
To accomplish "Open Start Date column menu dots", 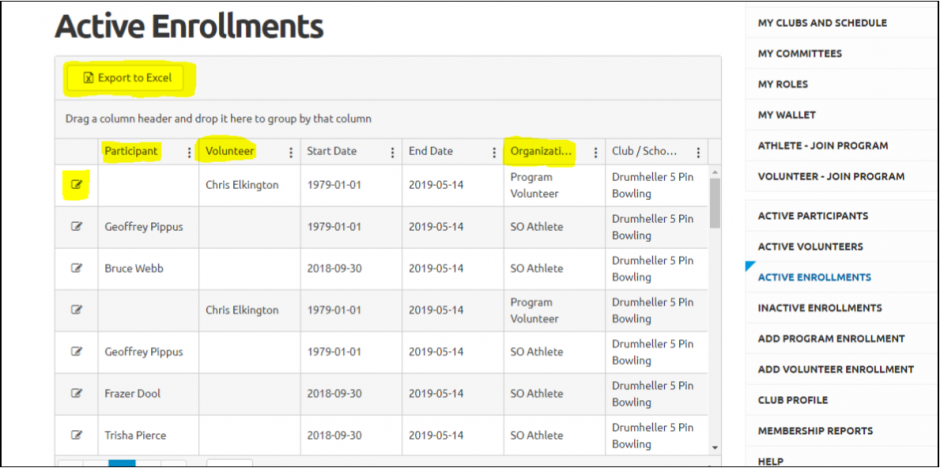I will pyautogui.click(x=393, y=153).
